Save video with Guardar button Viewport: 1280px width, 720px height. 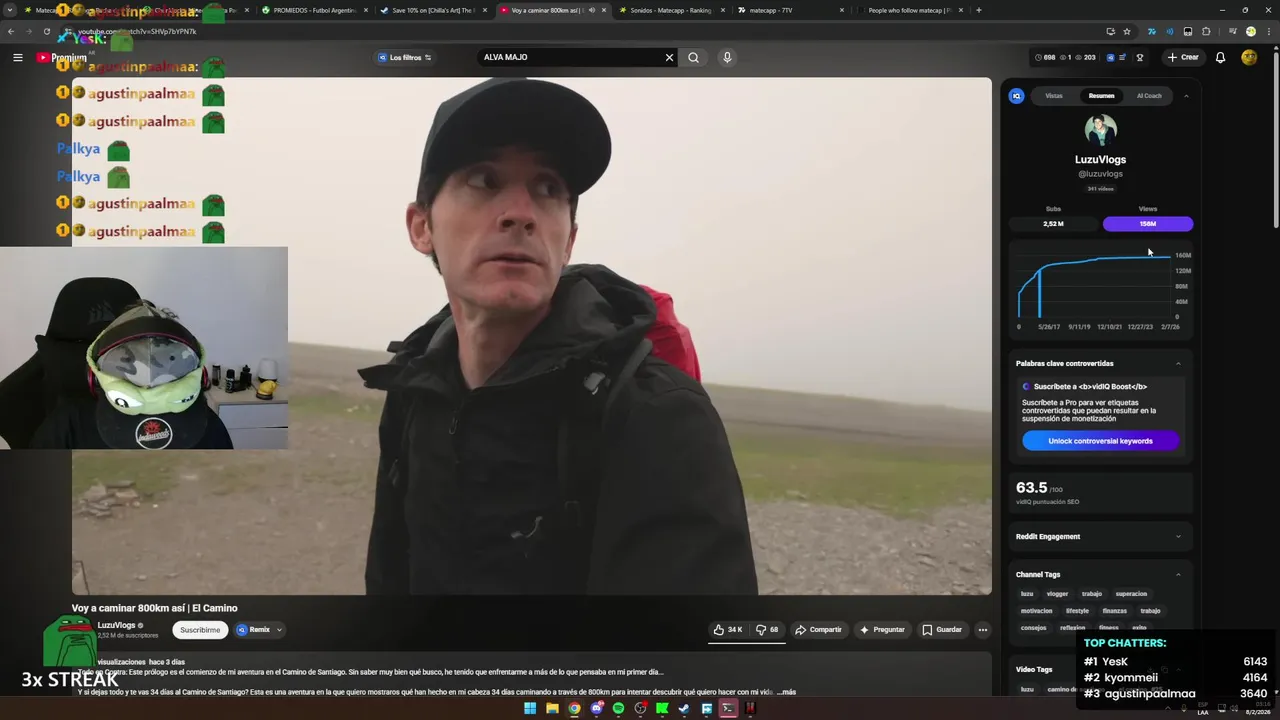pos(942,630)
